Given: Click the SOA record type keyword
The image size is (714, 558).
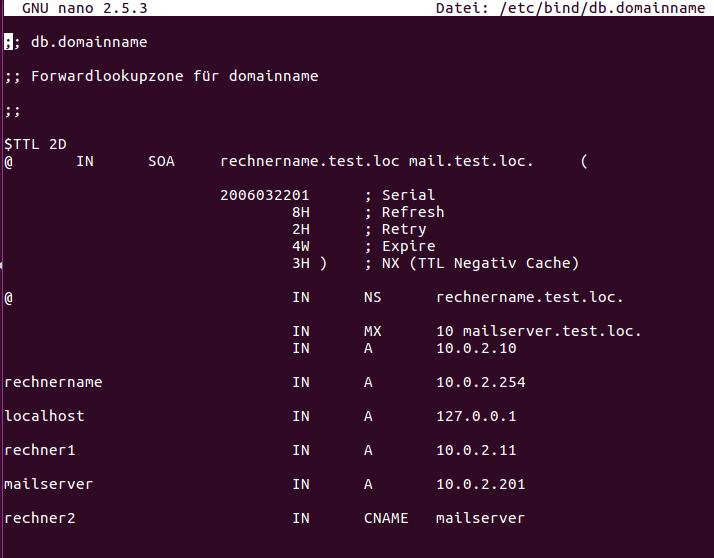Looking at the screenshot, I should pos(161,161).
